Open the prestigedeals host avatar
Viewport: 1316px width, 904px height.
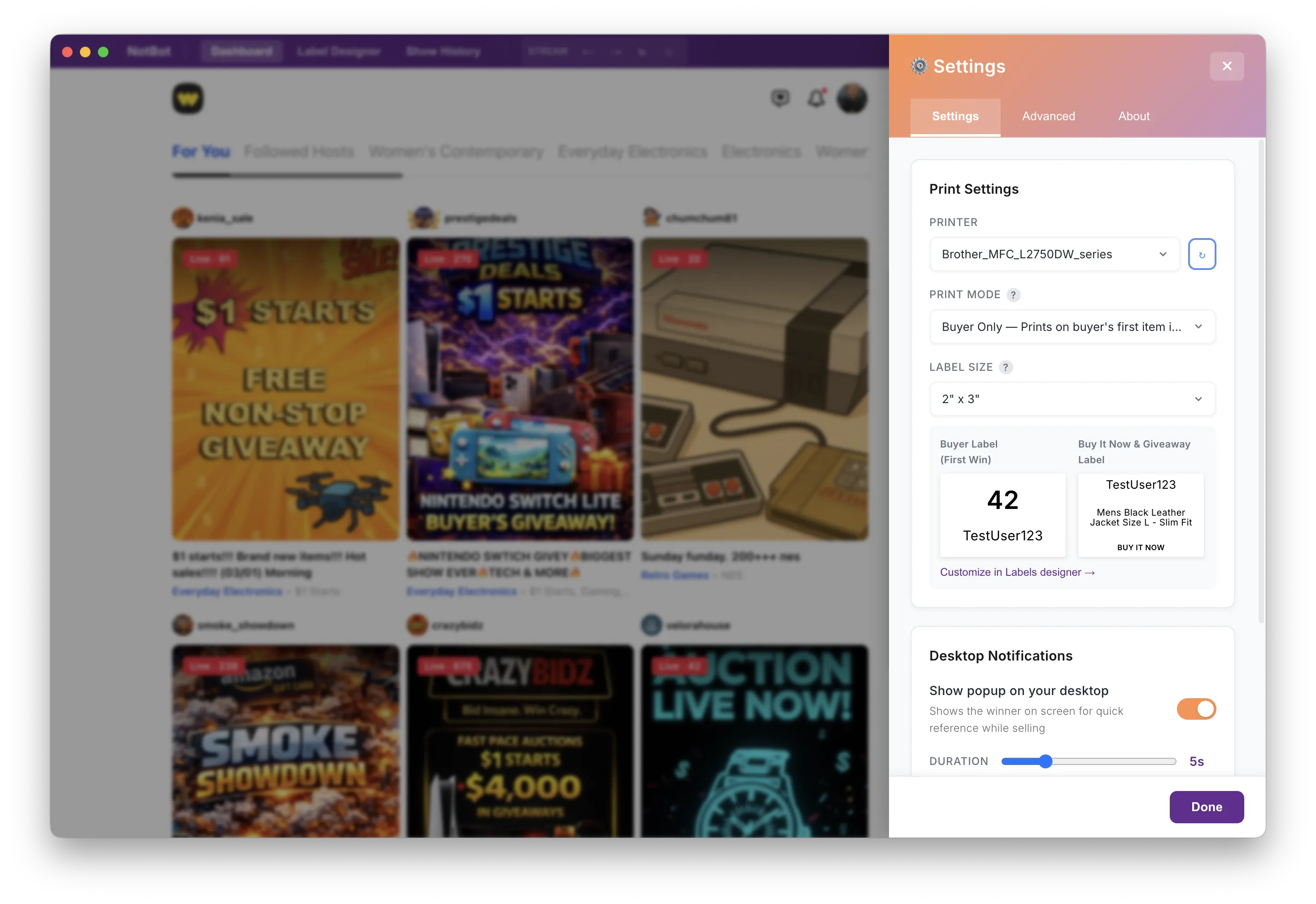coord(424,218)
